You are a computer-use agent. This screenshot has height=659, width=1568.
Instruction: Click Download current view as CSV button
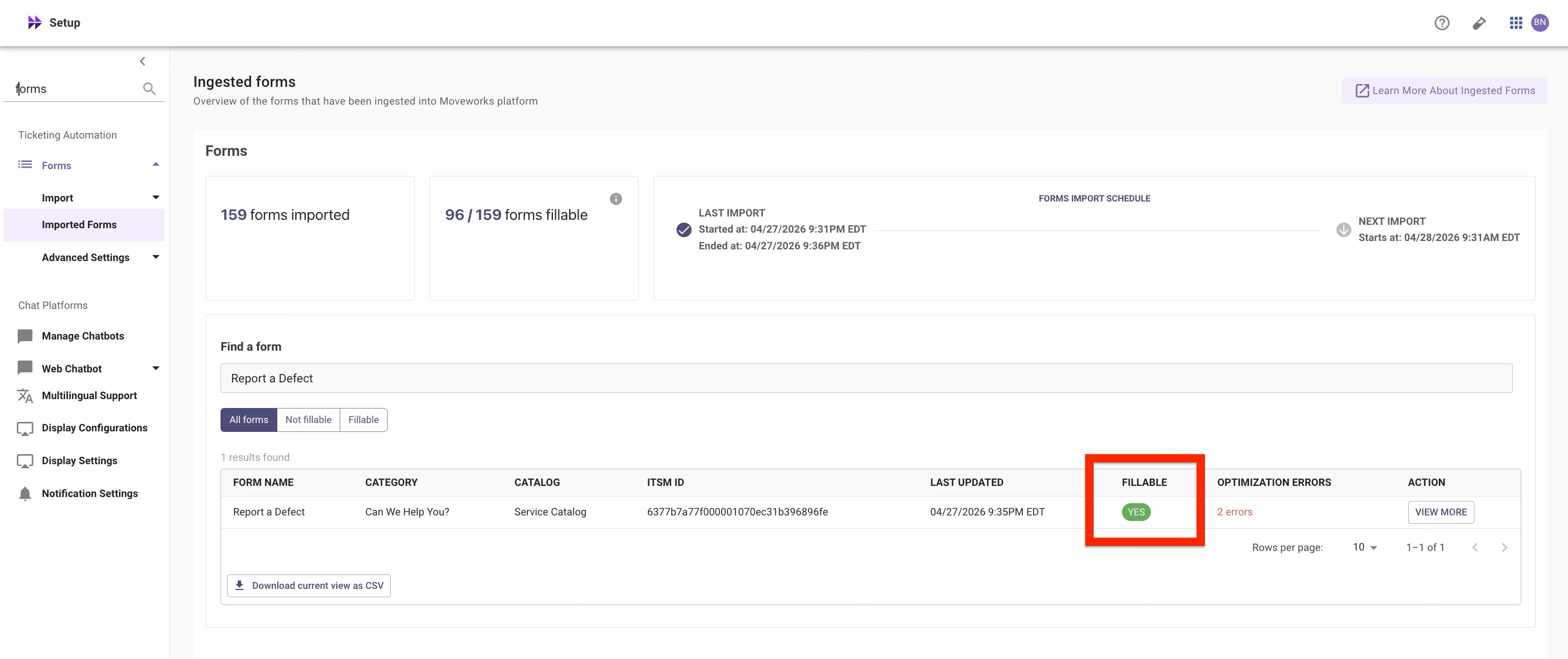click(308, 586)
